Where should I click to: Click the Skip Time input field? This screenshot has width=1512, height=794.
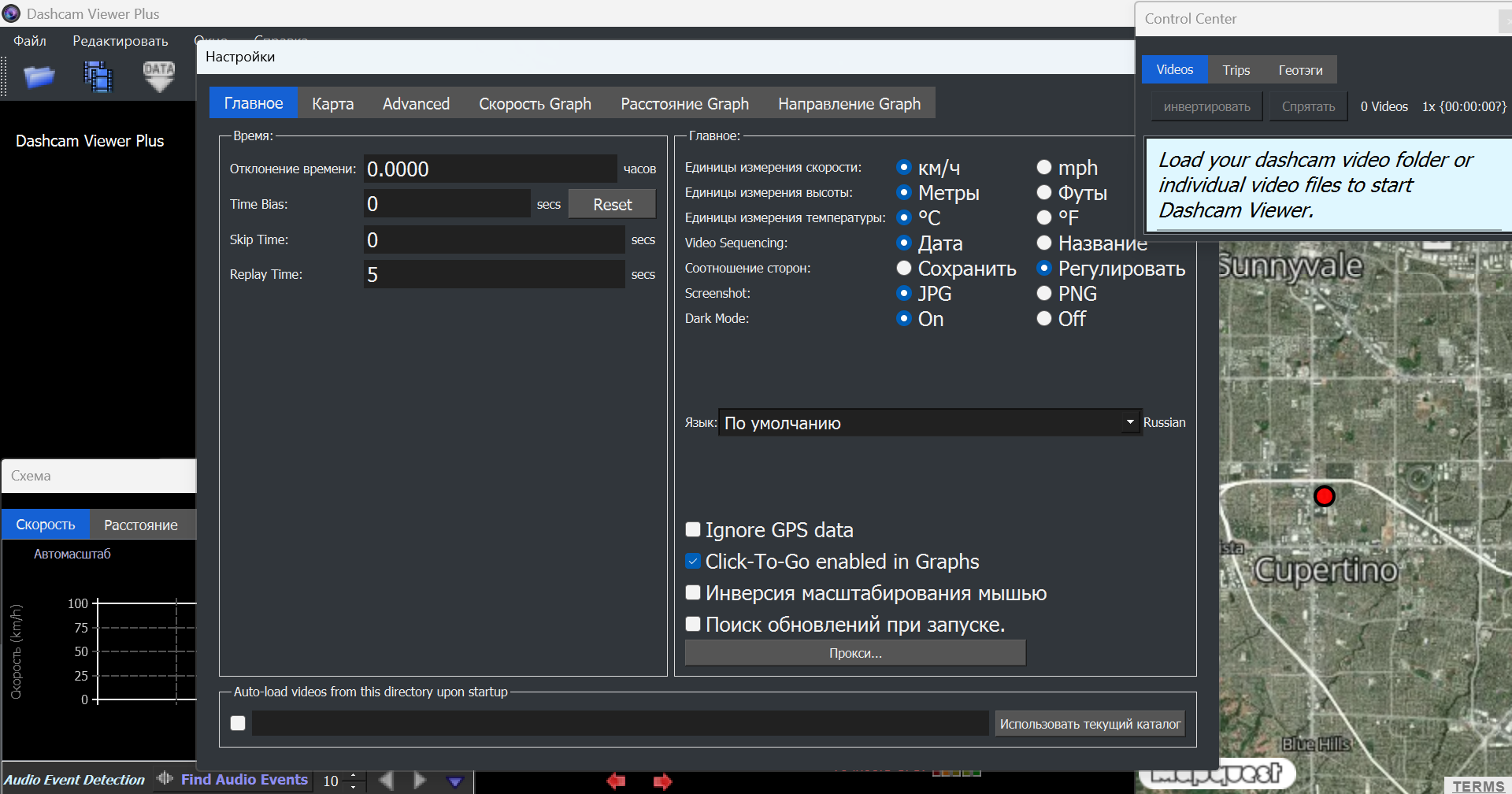tap(494, 239)
